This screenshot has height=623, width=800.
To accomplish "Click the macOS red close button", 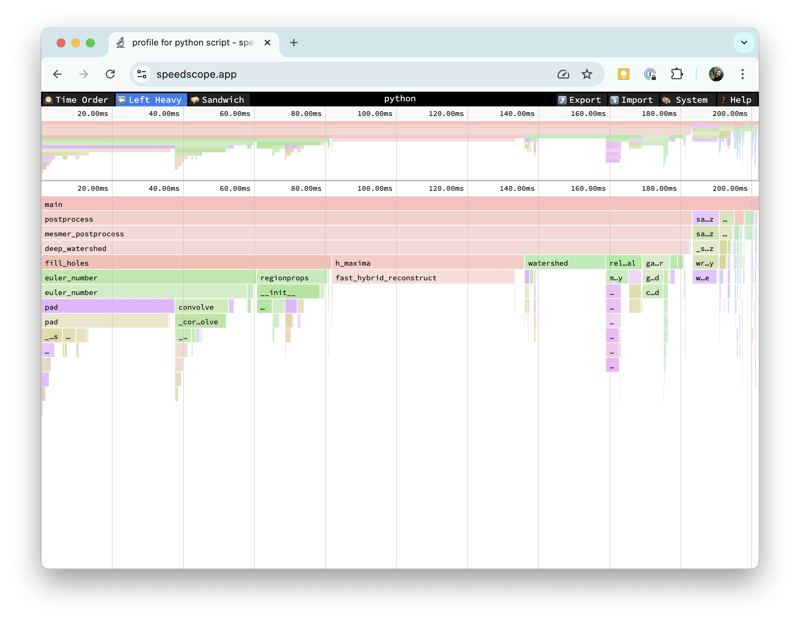I will 61,43.
